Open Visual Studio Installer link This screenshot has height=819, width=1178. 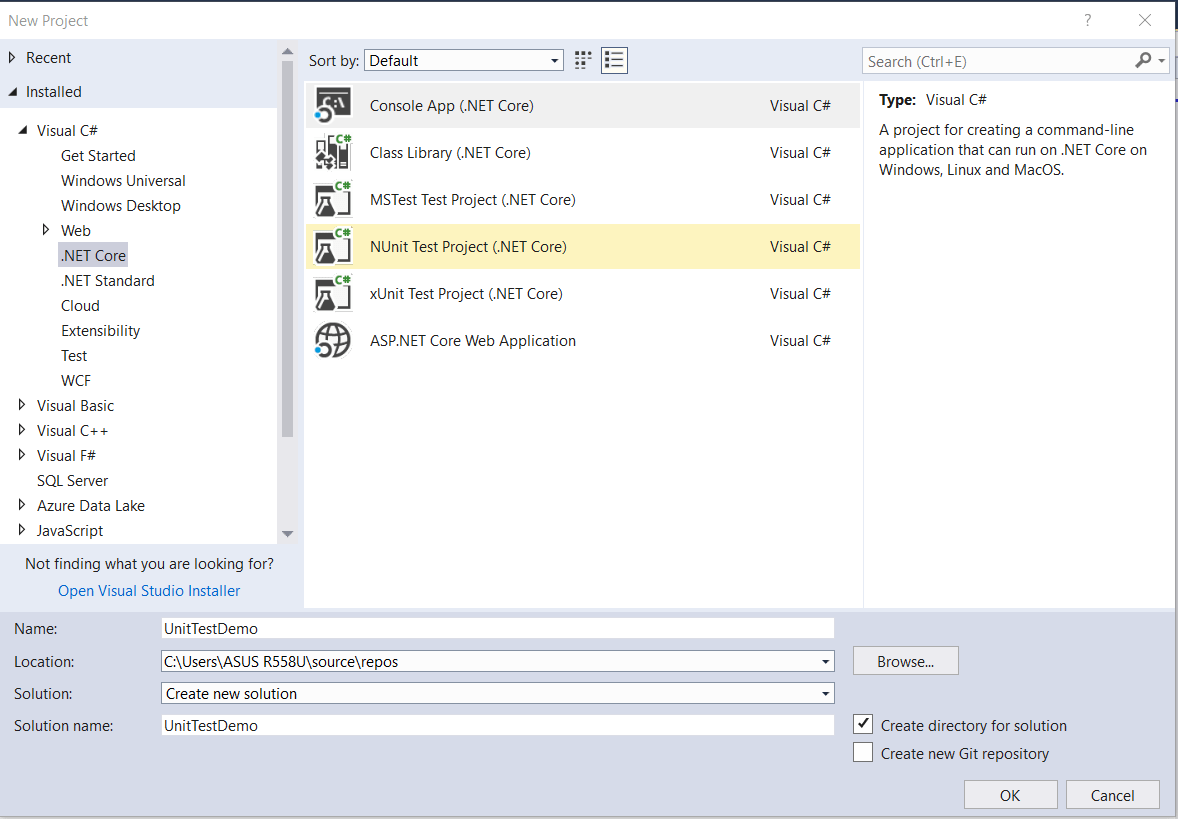point(148,590)
